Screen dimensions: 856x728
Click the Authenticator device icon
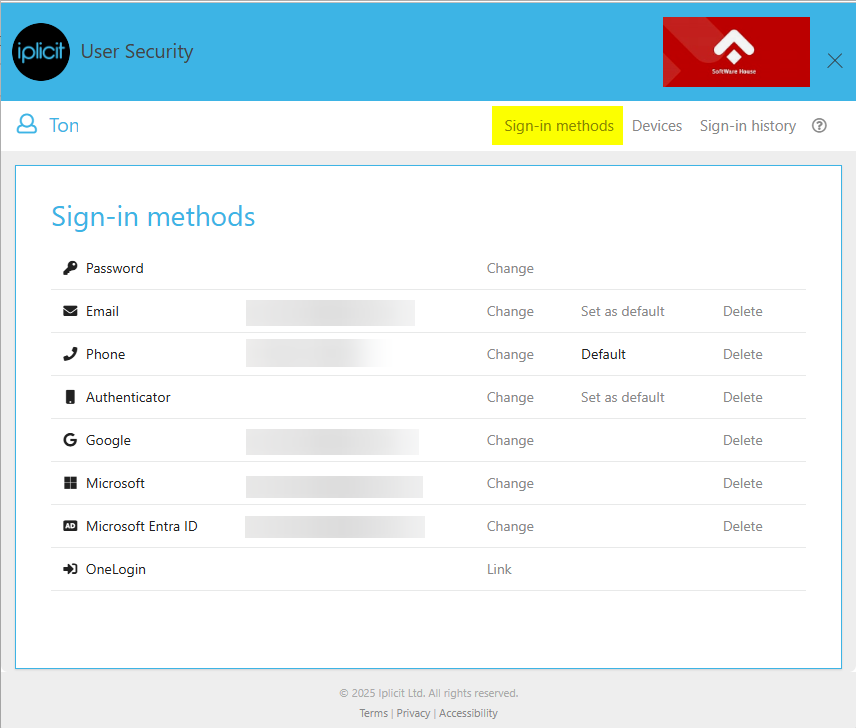70,397
